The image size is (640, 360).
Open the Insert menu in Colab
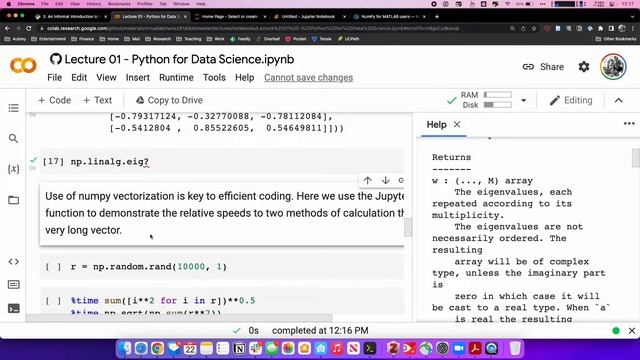coord(138,78)
